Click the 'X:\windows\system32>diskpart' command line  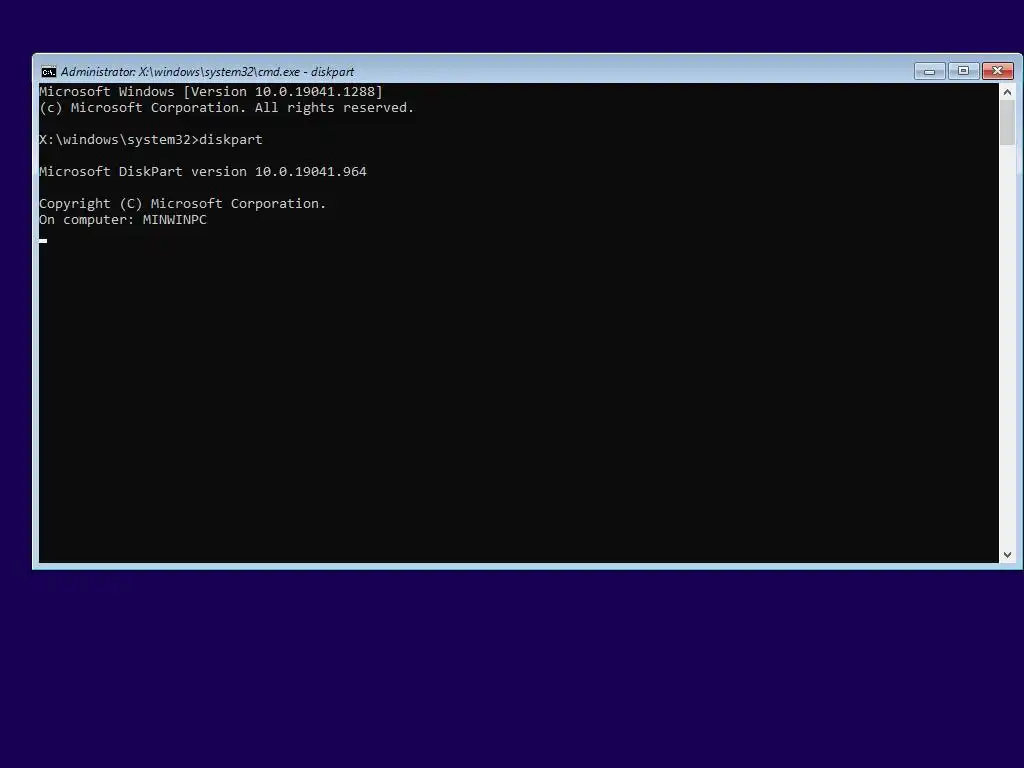tap(151, 140)
